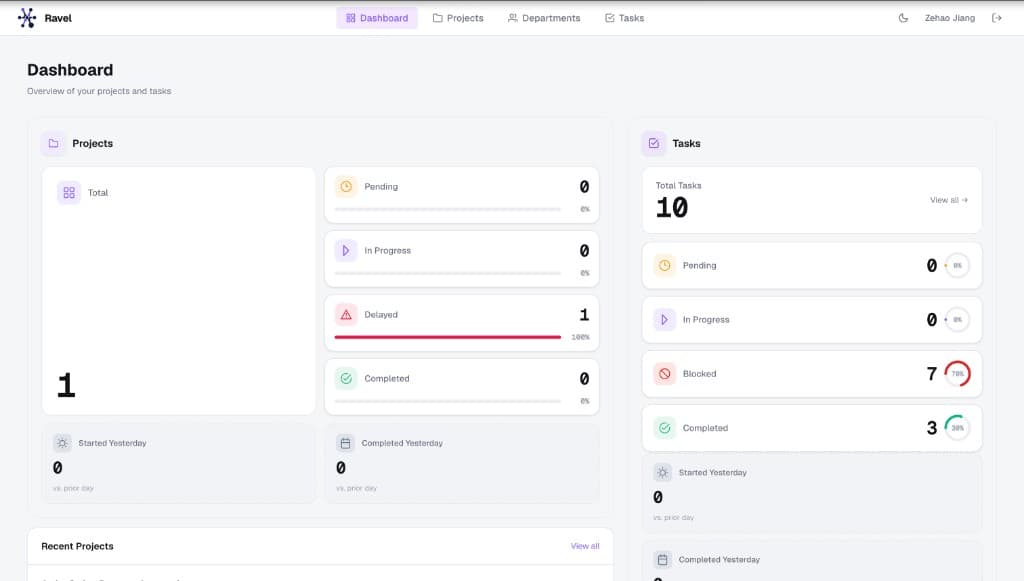1024x581 pixels.
Task: Click the tasks In Progress 0% ring
Action: [957, 320]
